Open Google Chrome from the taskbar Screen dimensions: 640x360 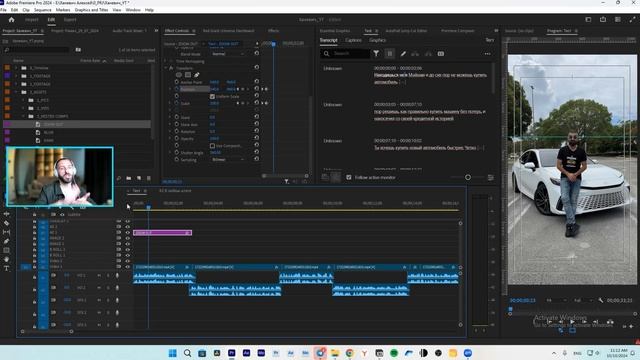click(349, 353)
